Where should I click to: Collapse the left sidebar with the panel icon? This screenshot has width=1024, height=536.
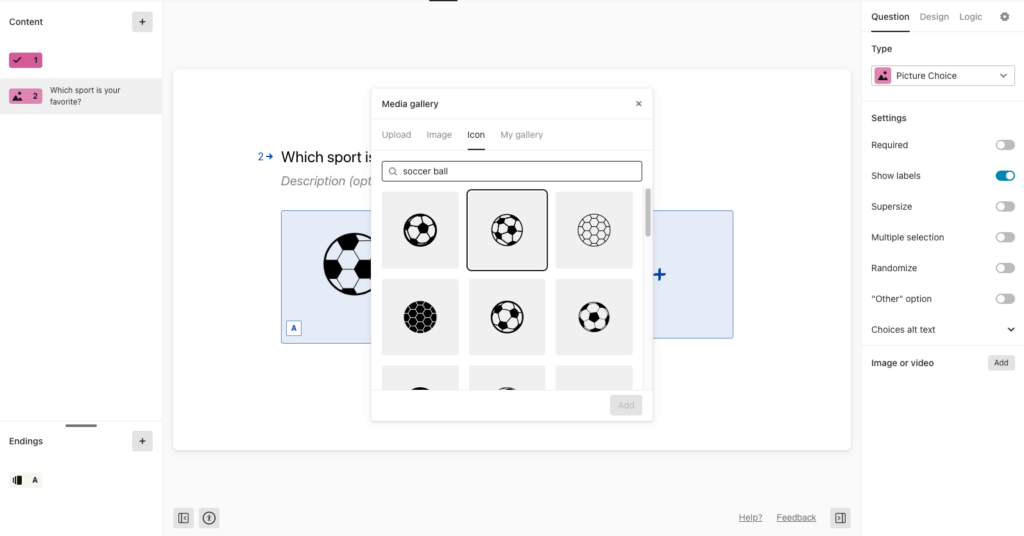coord(184,518)
